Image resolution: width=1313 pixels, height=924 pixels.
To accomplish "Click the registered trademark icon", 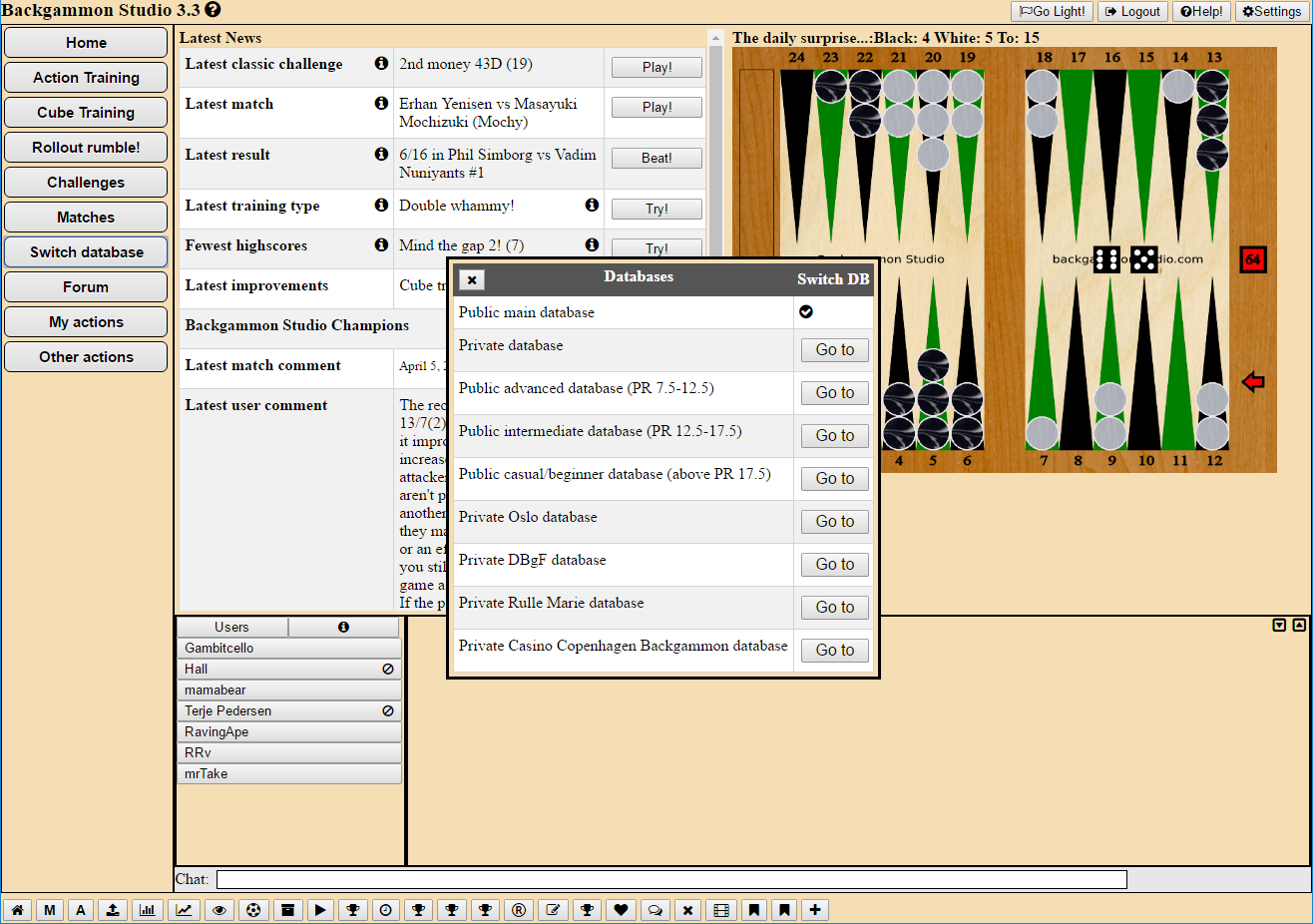I will pyautogui.click(x=518, y=910).
